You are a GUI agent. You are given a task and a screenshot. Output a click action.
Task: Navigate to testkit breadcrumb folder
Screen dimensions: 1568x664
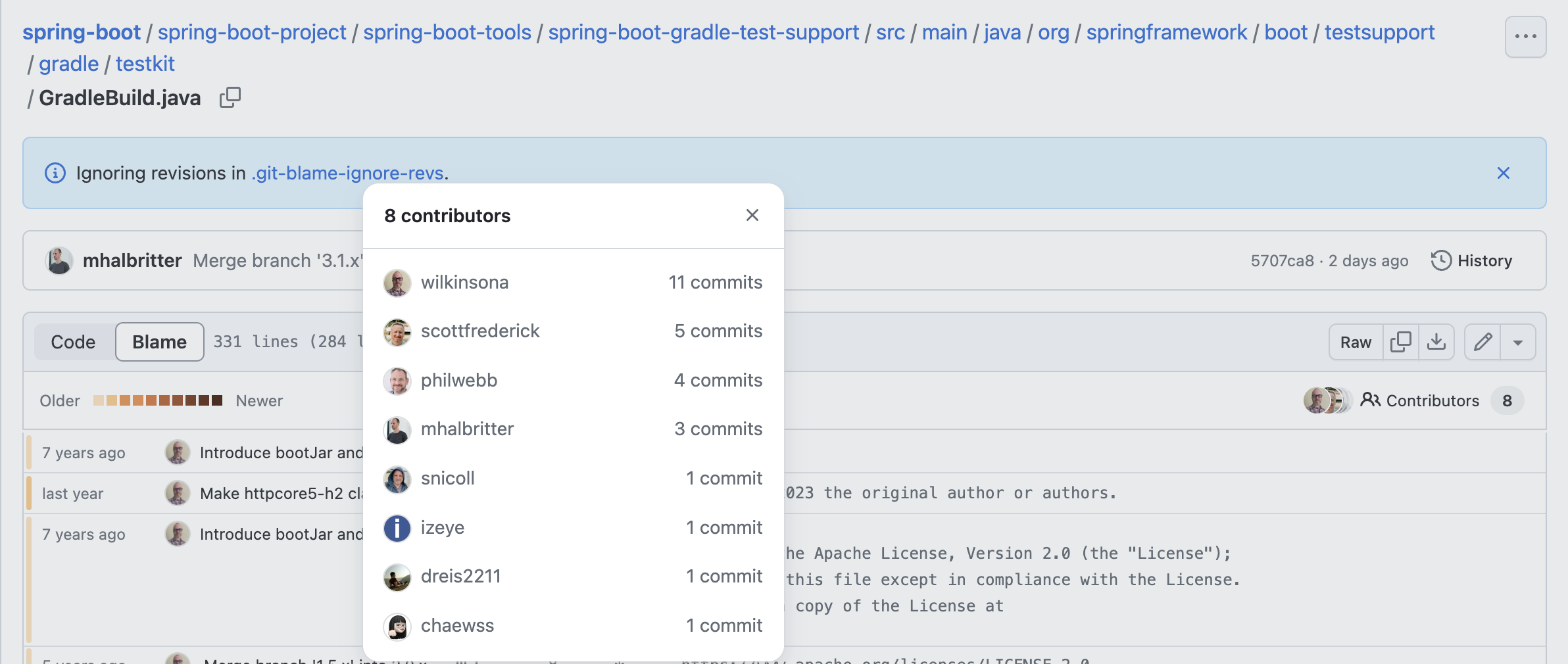point(145,63)
